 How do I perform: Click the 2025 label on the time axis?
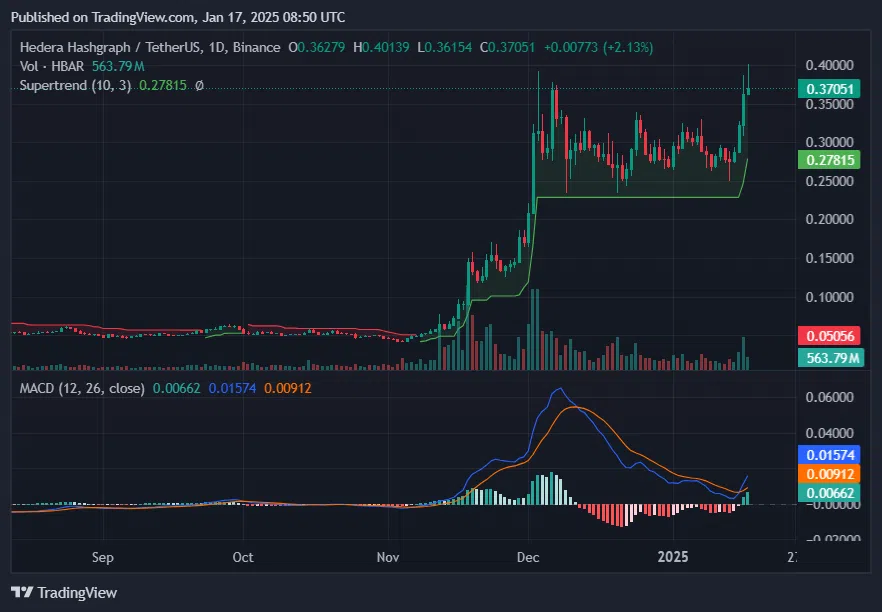point(673,558)
